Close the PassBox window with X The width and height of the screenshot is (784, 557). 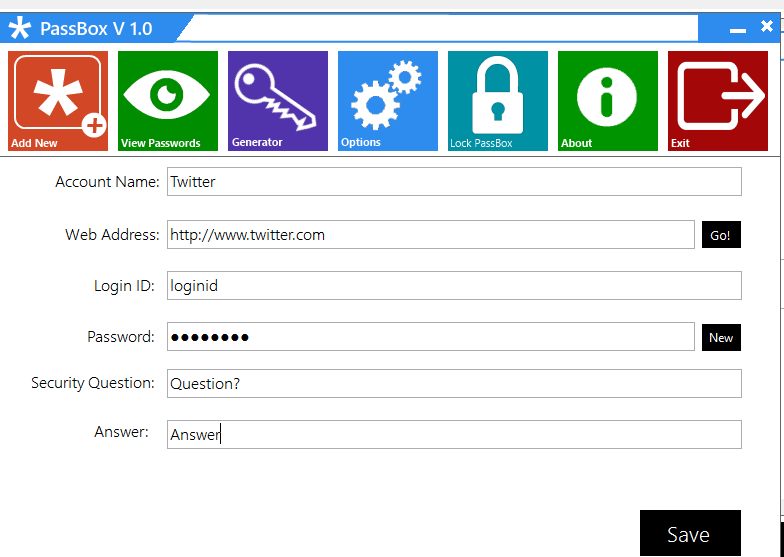pyautogui.click(x=766, y=26)
